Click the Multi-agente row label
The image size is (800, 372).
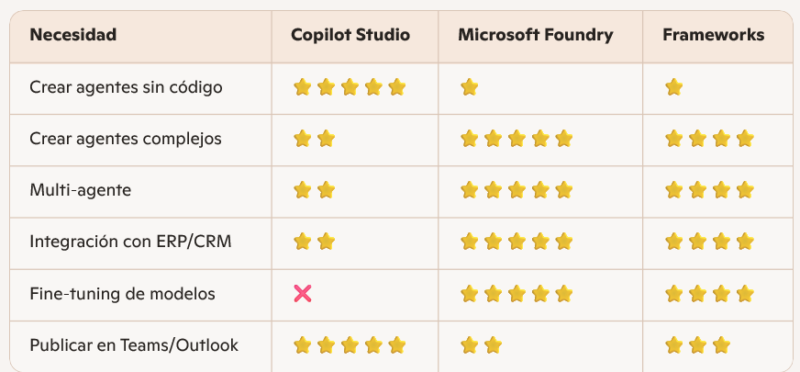[80, 190]
